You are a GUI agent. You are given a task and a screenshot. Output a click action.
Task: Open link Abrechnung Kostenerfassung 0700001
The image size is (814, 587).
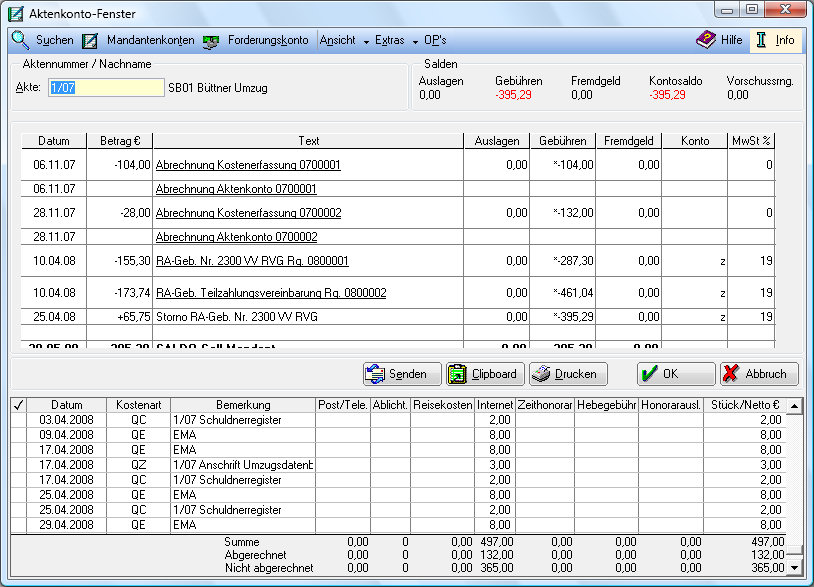(x=248, y=165)
